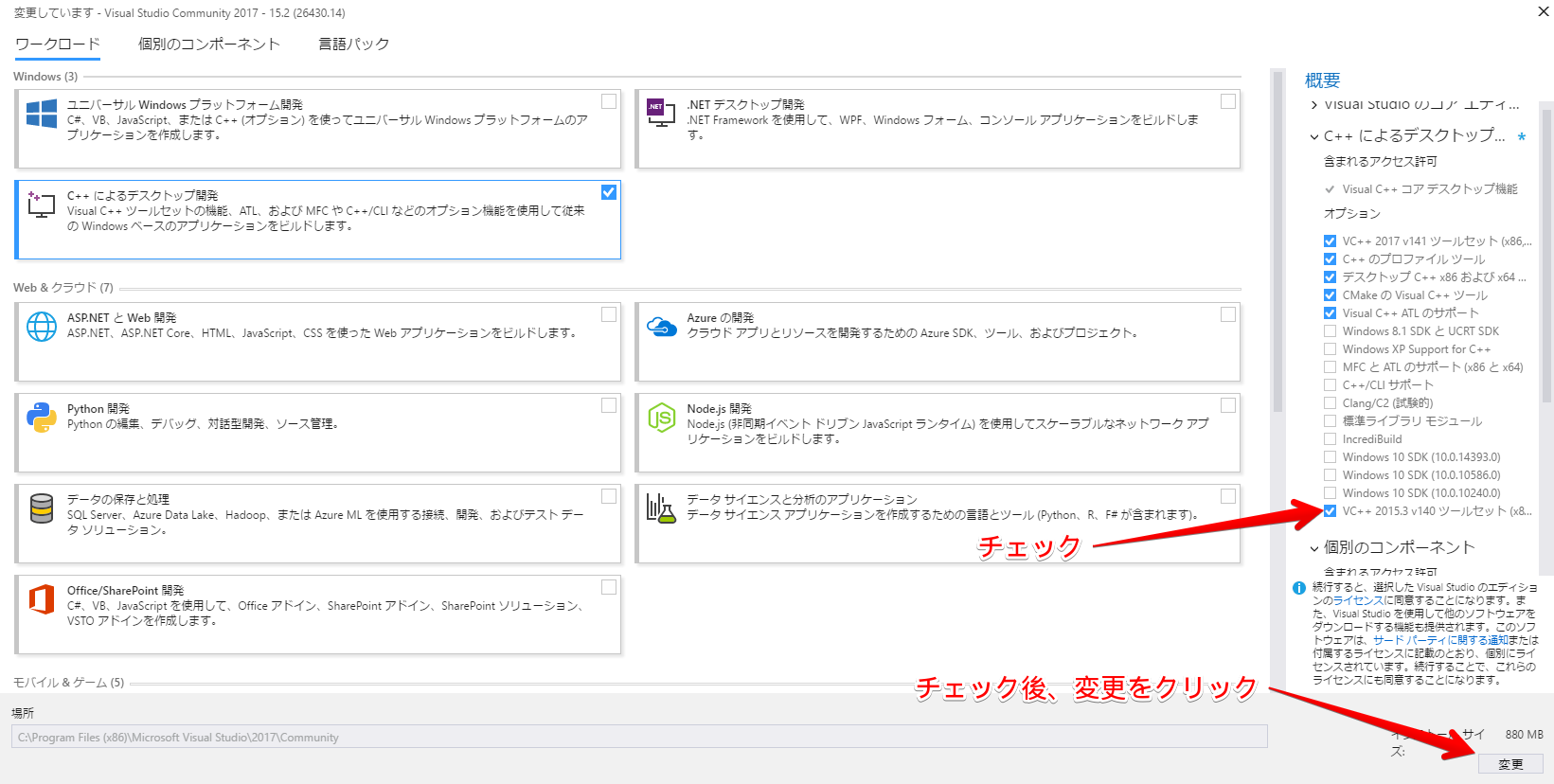
Task: Click the data science flask icon
Action: [x=661, y=508]
